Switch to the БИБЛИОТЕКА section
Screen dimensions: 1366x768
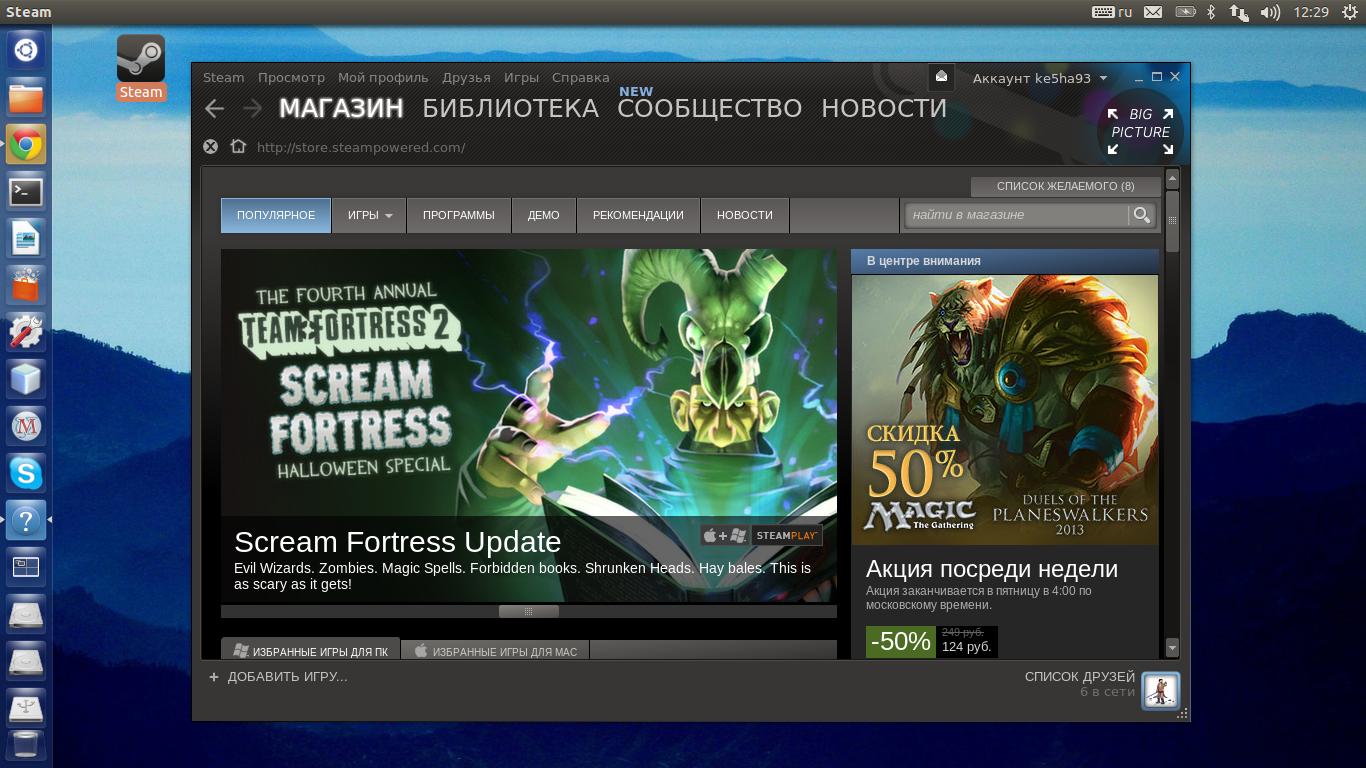(x=510, y=108)
